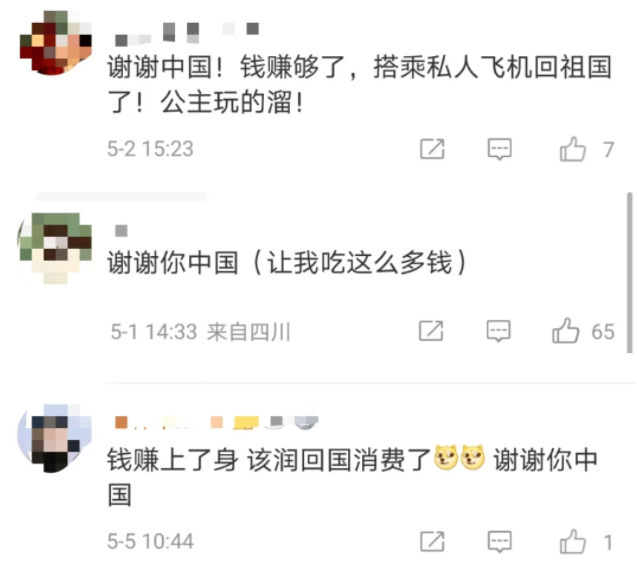The width and height of the screenshot is (637, 584).
Task: Open first commenter's pixelated avatar
Action: point(56,43)
